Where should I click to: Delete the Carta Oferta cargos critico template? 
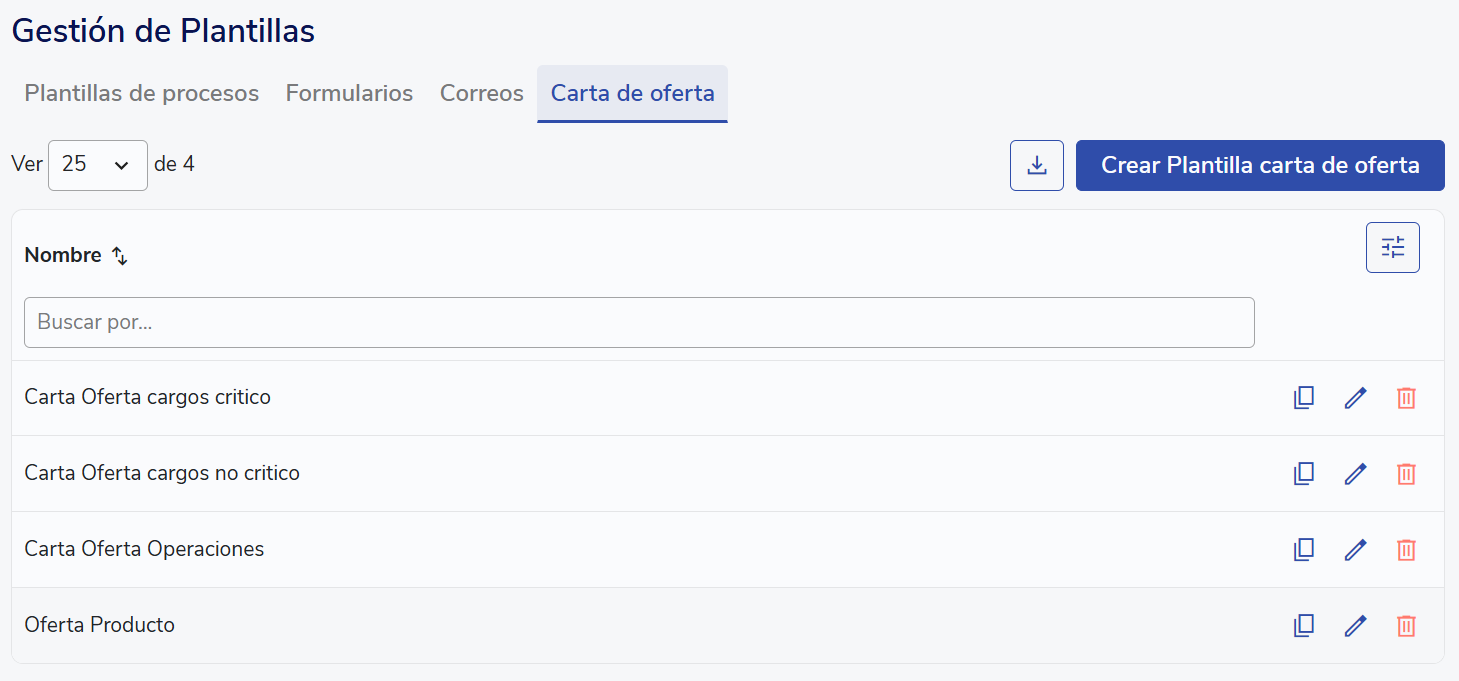click(1406, 398)
